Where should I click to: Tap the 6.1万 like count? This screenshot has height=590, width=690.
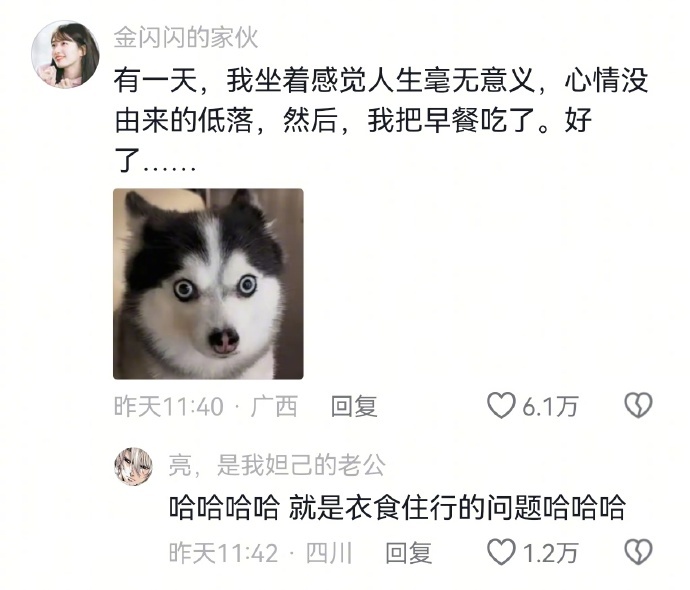tap(550, 406)
